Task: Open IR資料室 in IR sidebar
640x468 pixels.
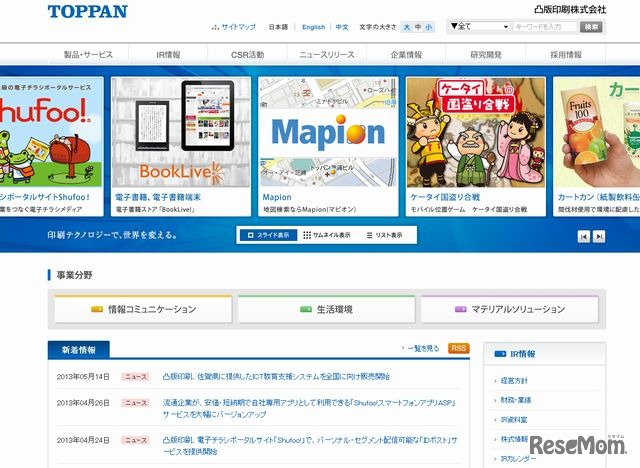Action: coord(514,420)
